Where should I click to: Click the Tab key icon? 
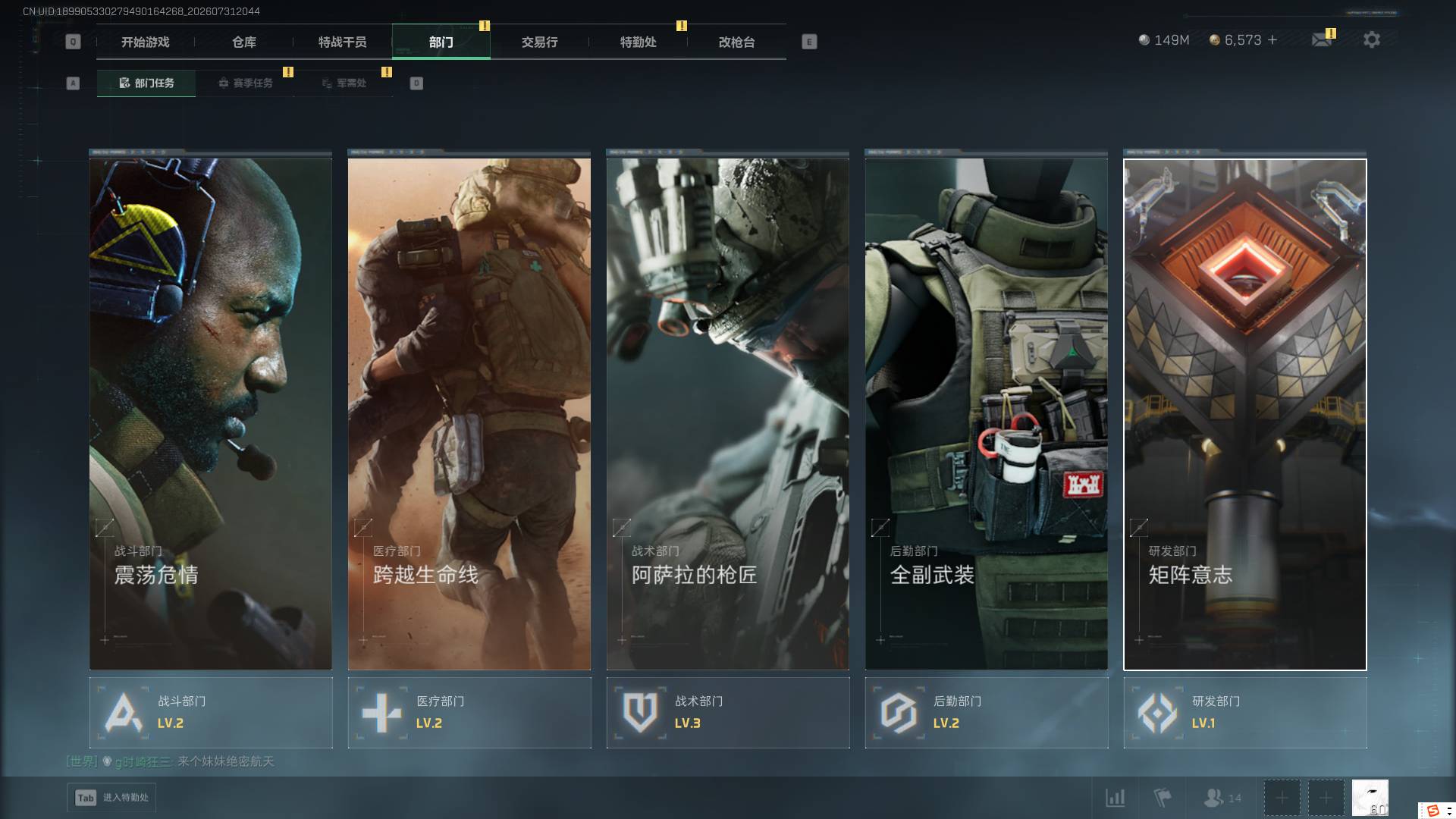[86, 798]
